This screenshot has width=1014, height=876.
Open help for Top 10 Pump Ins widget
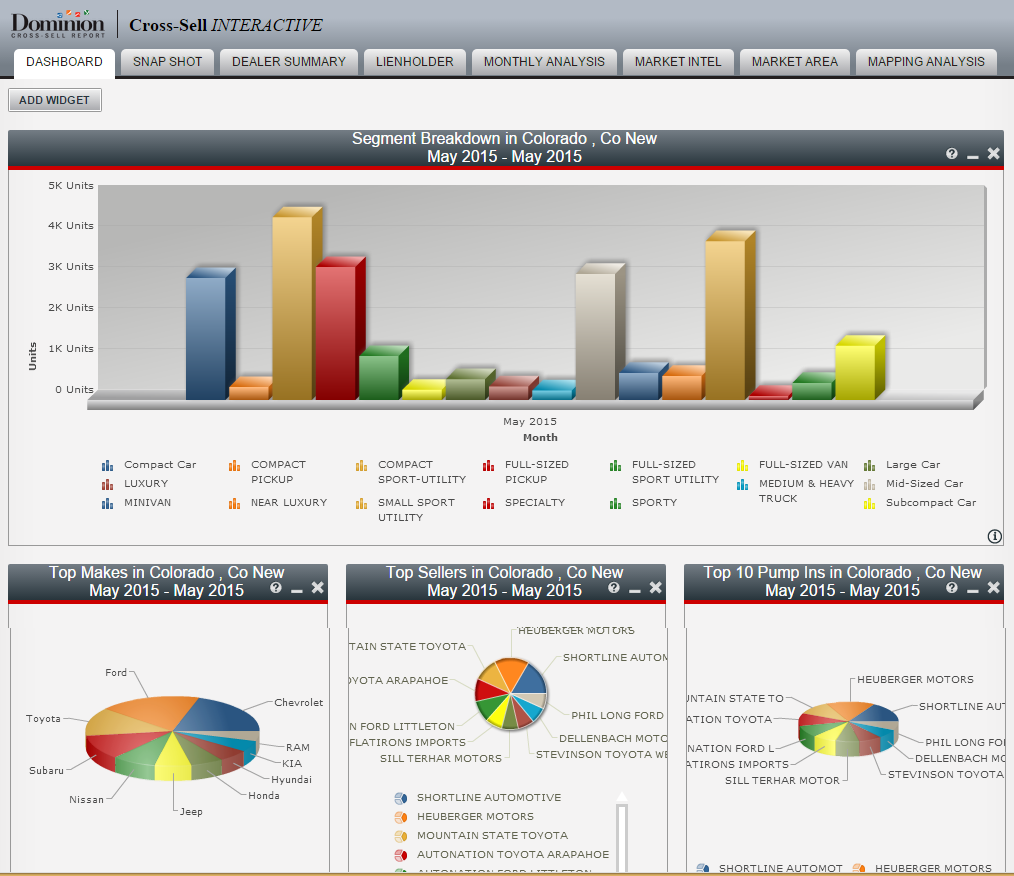[x=951, y=588]
